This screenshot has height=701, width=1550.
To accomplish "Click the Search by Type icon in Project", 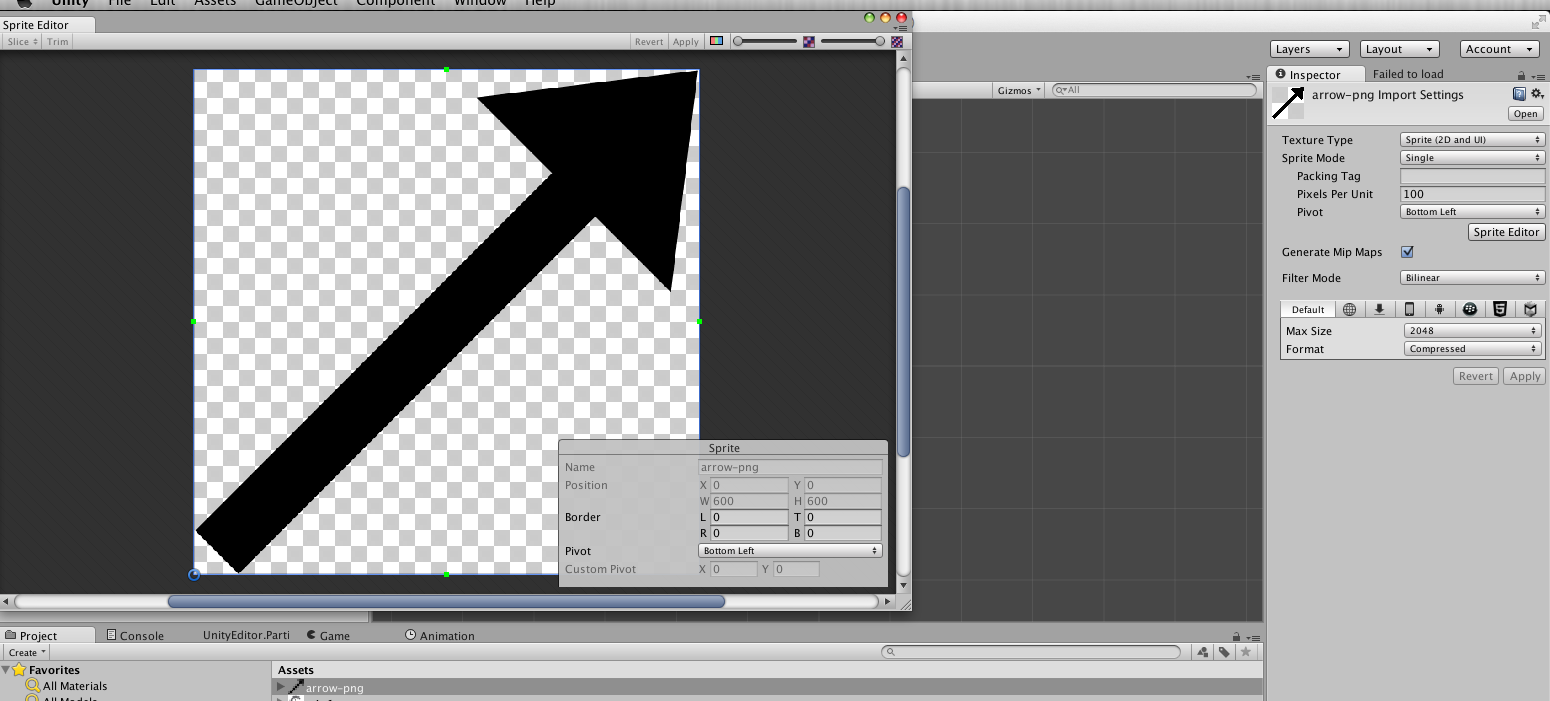I will tap(1203, 652).
